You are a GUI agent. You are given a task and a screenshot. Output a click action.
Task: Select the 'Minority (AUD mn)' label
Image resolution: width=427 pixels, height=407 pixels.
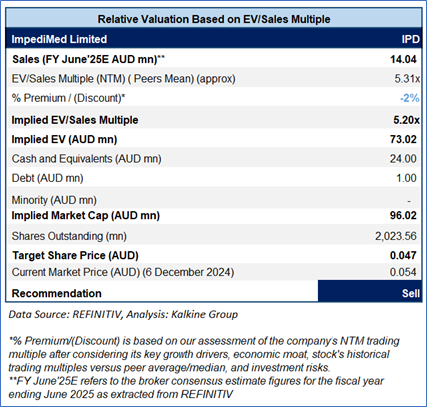coord(54,200)
